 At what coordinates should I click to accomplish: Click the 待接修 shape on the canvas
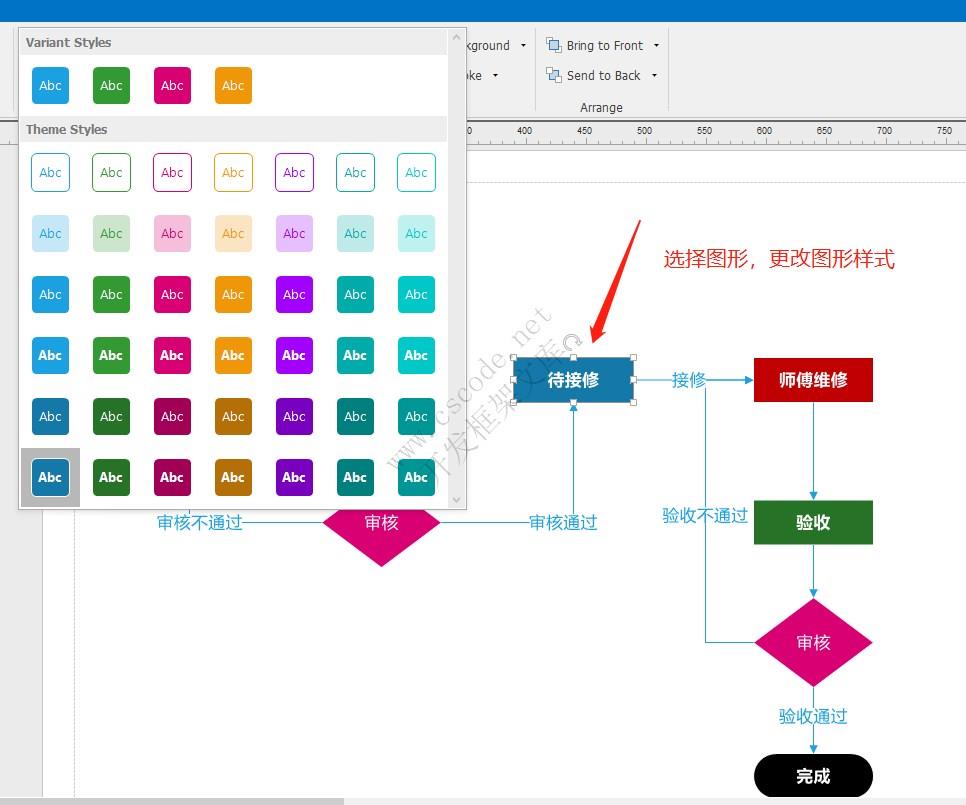tap(573, 380)
